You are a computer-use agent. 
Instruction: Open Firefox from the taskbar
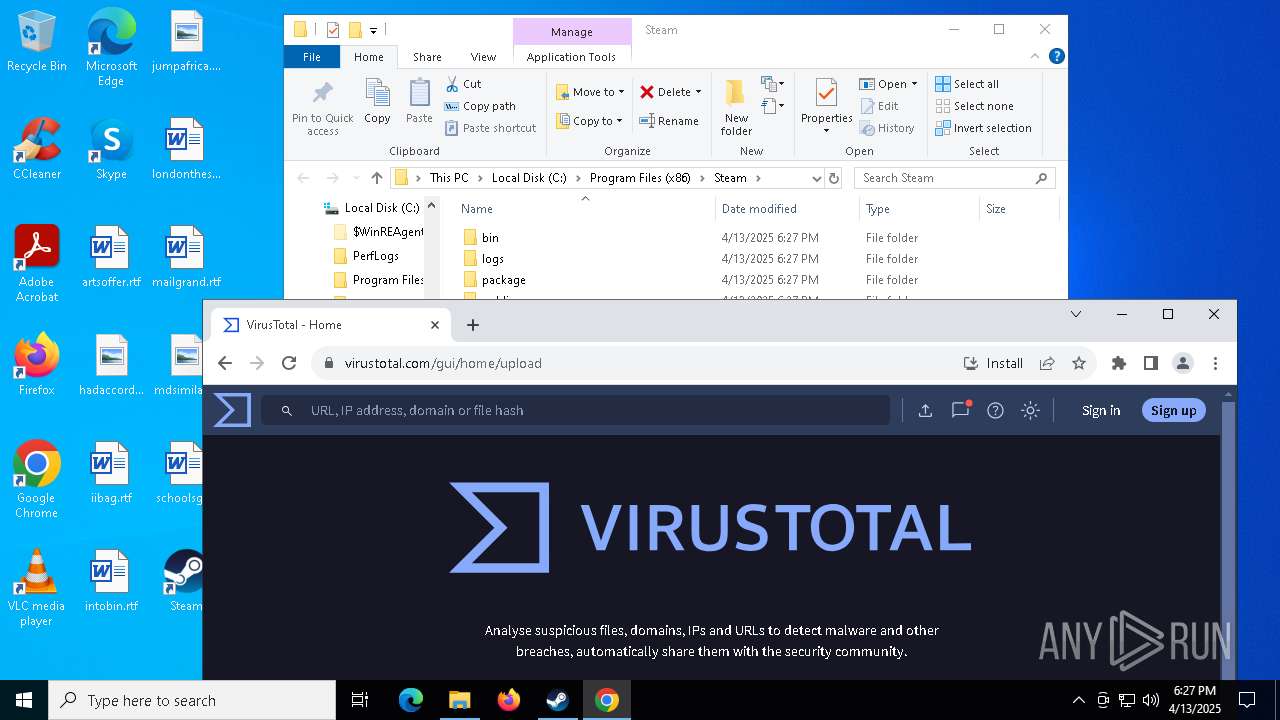(508, 700)
